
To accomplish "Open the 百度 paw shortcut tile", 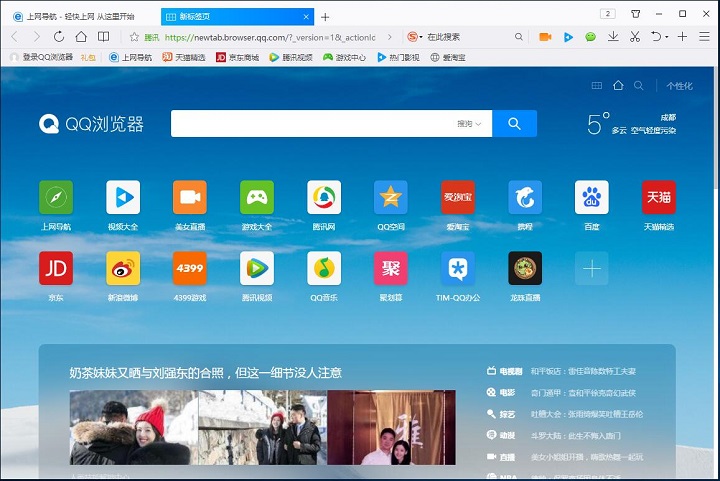I will point(592,197).
